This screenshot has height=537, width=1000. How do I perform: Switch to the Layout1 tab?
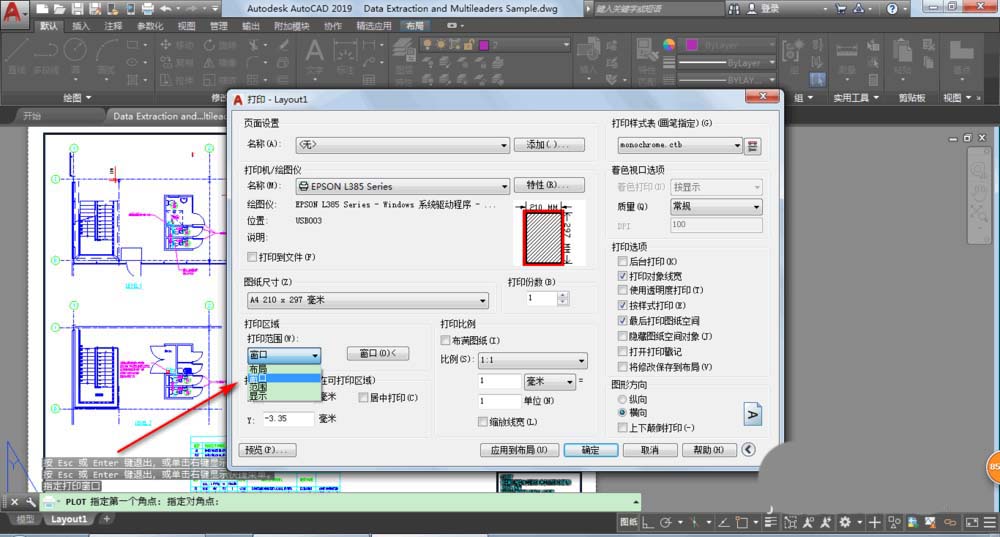tap(69, 519)
